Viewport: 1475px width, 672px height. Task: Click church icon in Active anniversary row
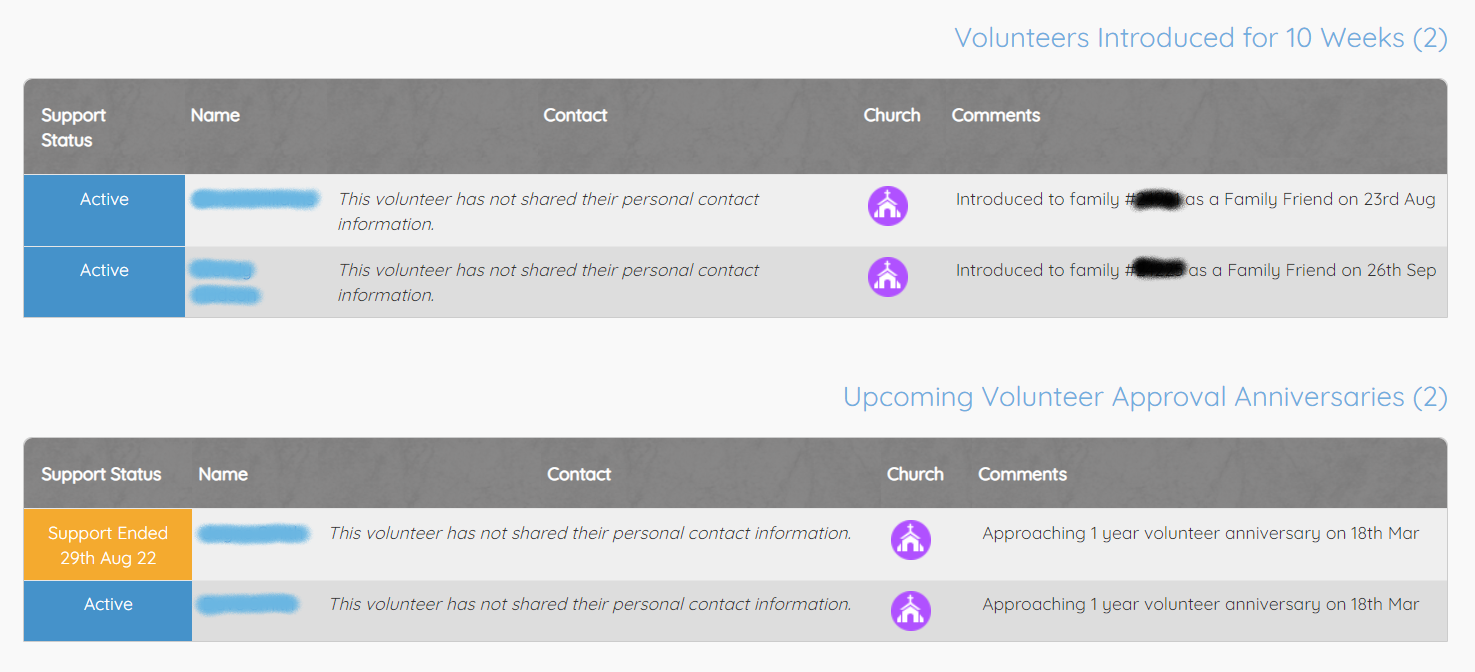click(910, 611)
